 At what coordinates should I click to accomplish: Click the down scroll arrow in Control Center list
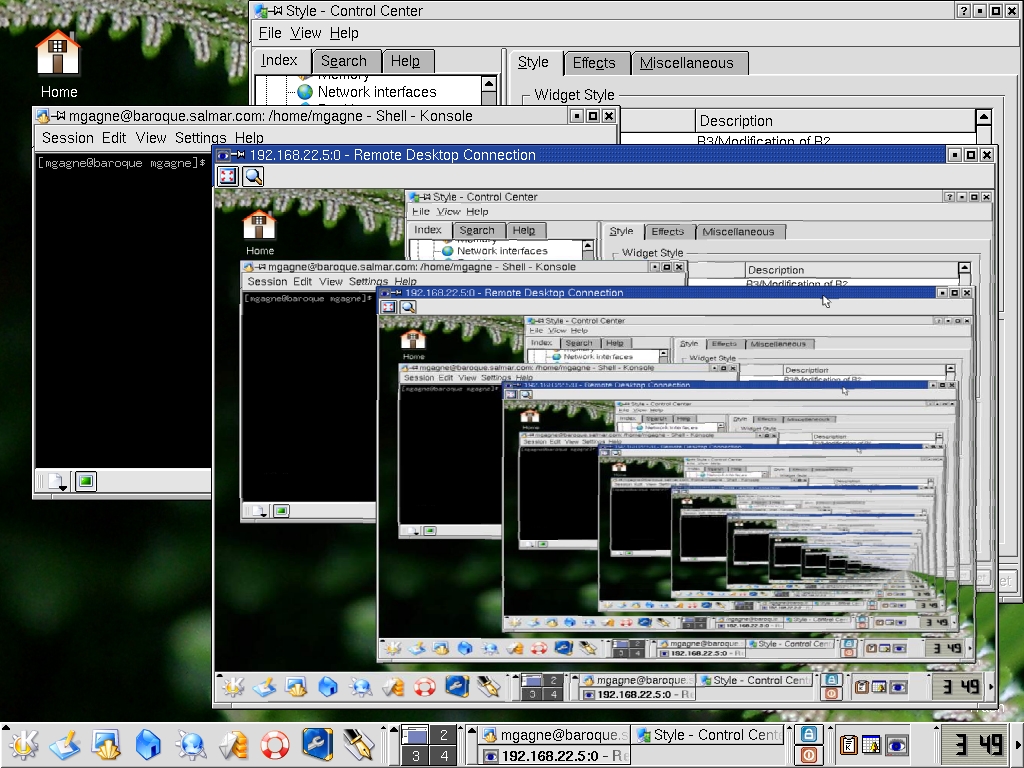tap(489, 99)
